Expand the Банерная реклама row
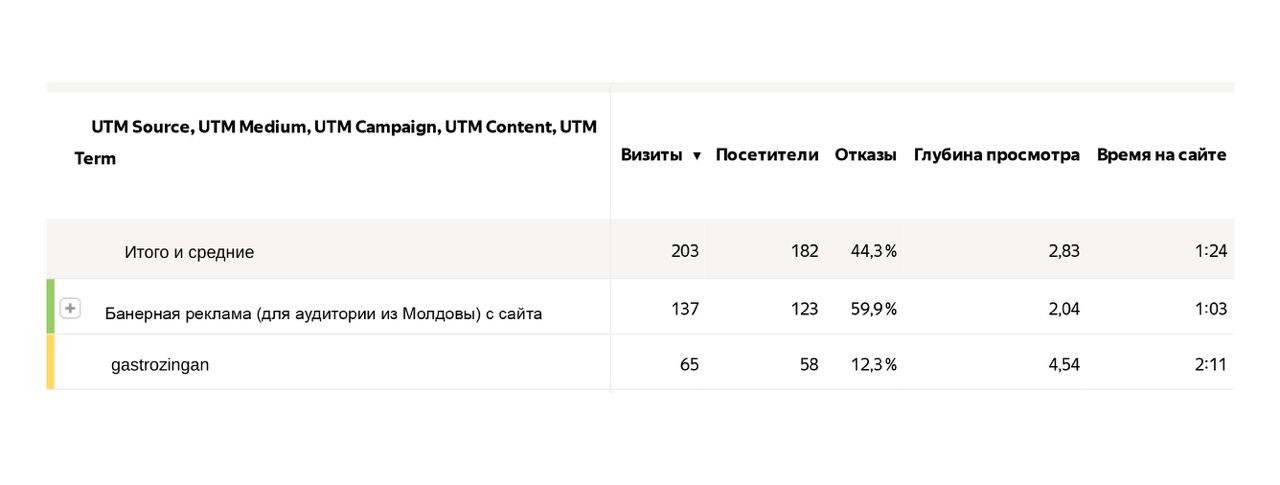 pos(70,308)
